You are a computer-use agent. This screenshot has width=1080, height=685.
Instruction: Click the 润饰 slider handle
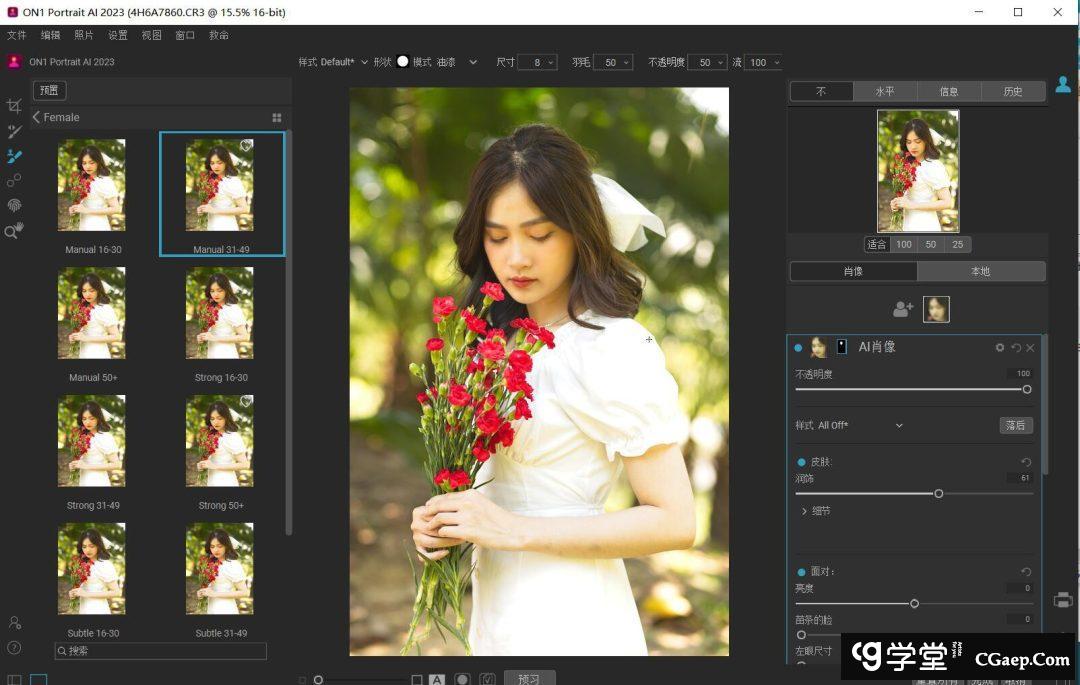pos(938,493)
